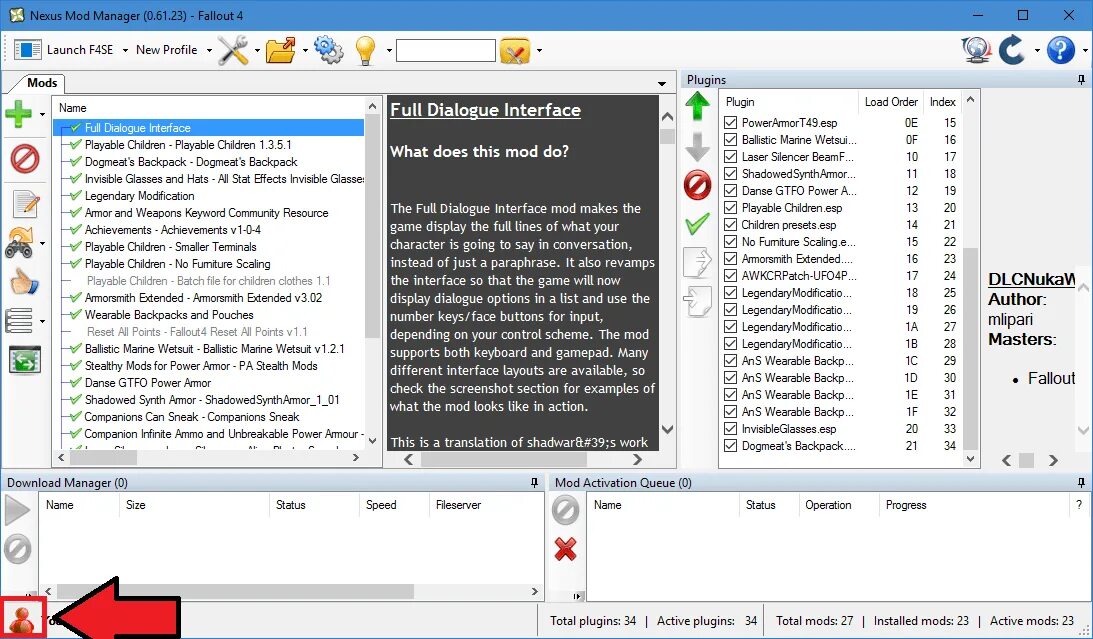1093x639 pixels.
Task: Open the folder shortcuts icon
Action: tap(282, 50)
